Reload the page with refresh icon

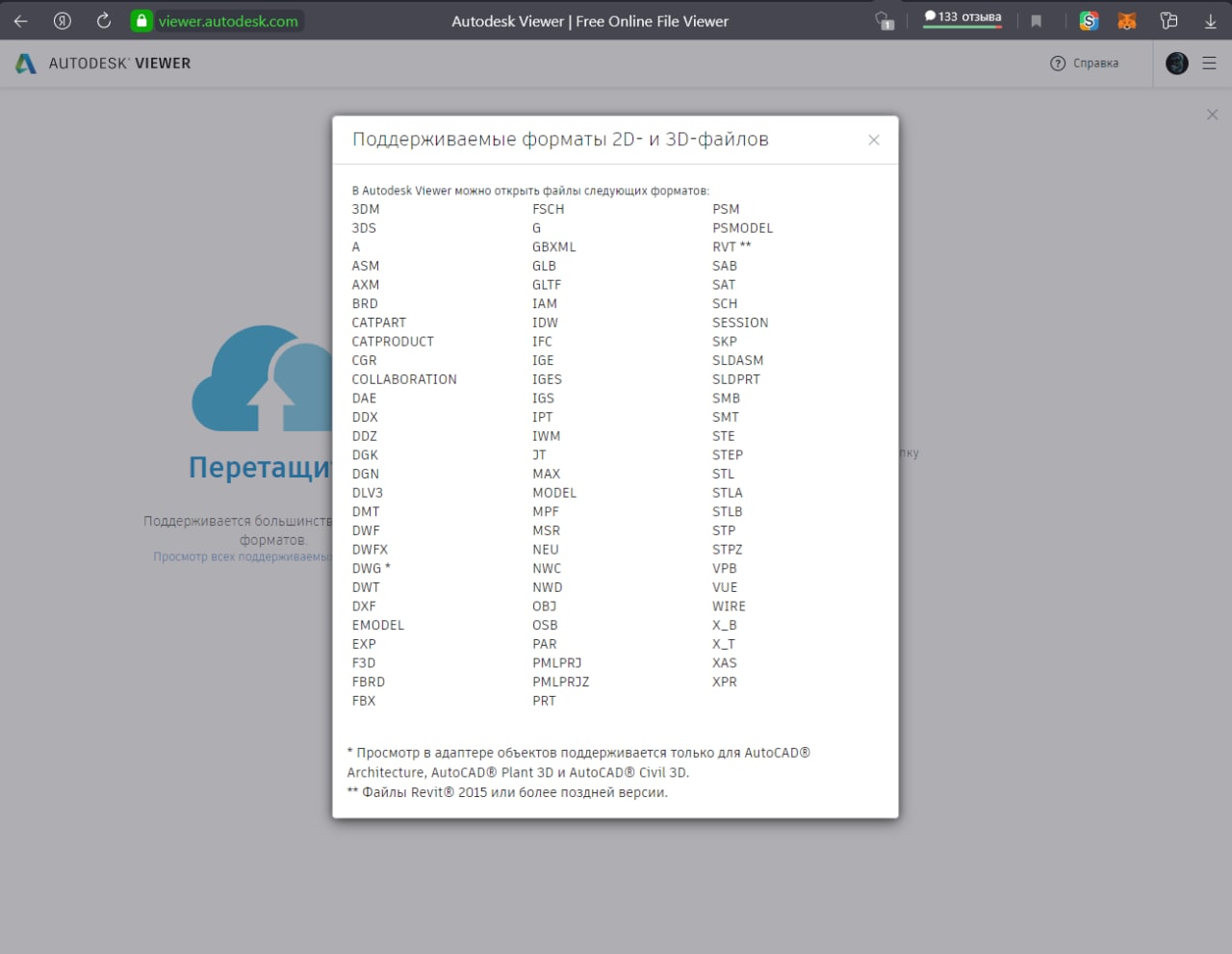pyautogui.click(x=104, y=21)
